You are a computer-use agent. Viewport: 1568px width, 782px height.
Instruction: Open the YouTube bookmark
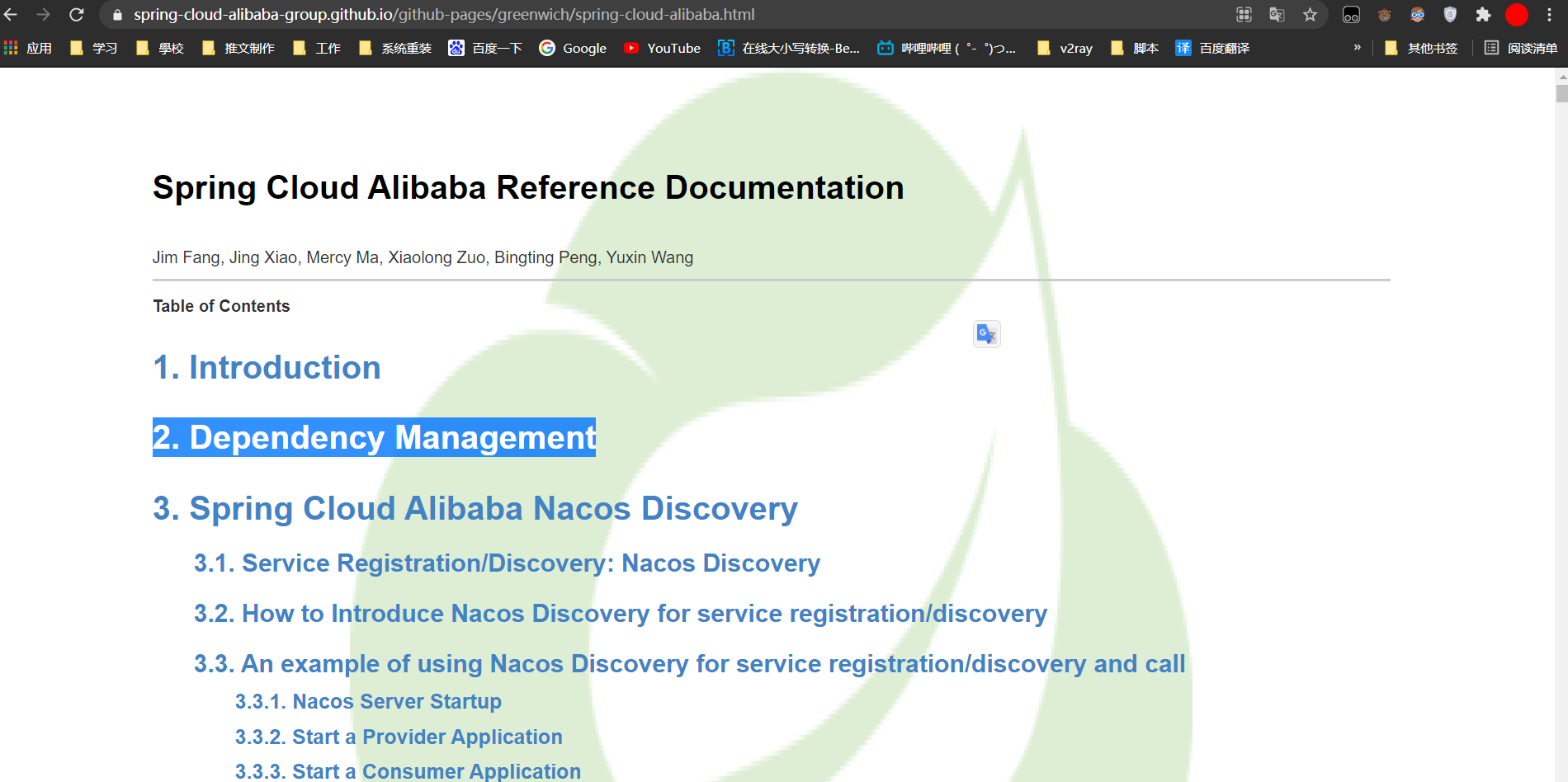pos(662,48)
